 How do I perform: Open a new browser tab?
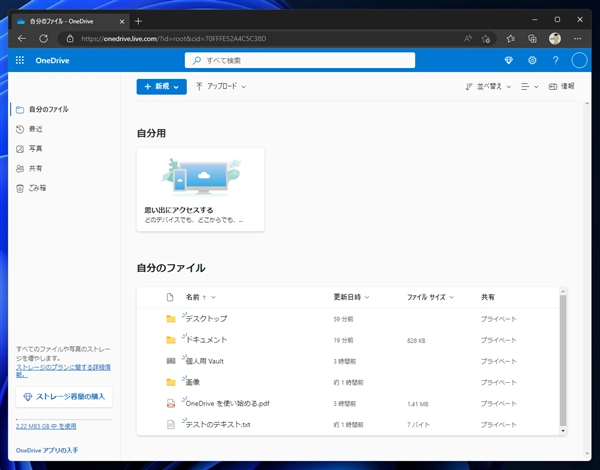[x=138, y=21]
